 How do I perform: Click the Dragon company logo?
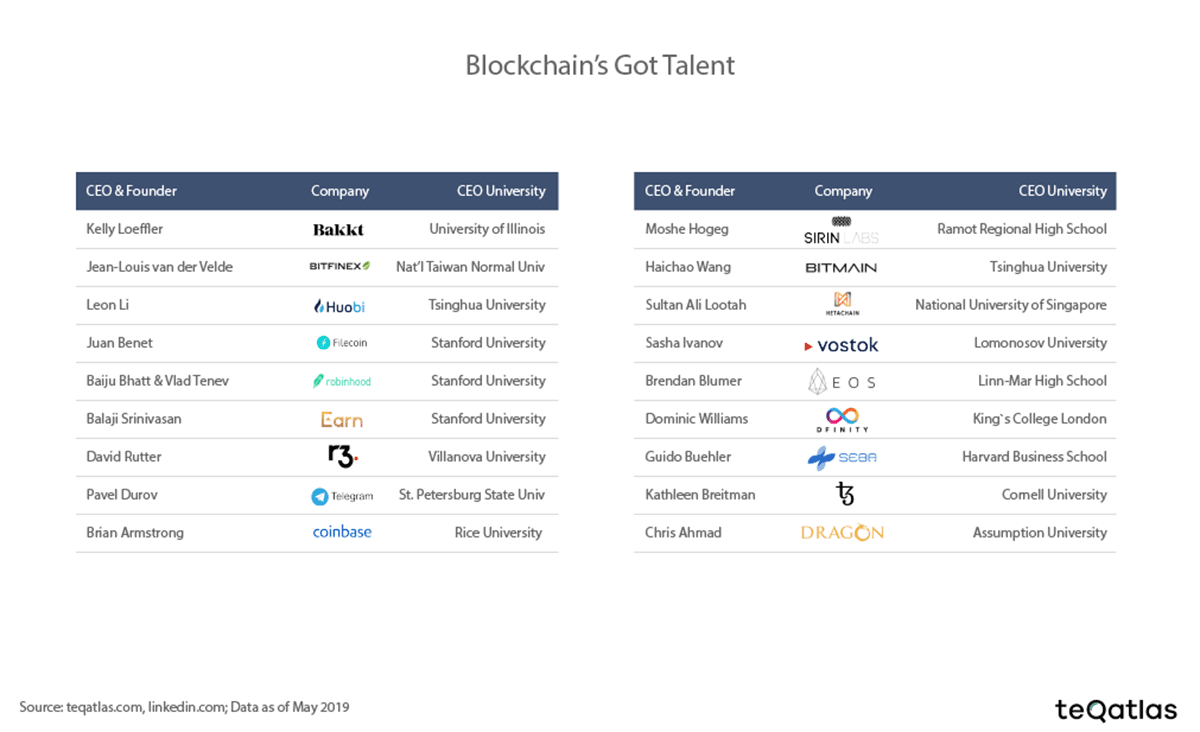(842, 533)
